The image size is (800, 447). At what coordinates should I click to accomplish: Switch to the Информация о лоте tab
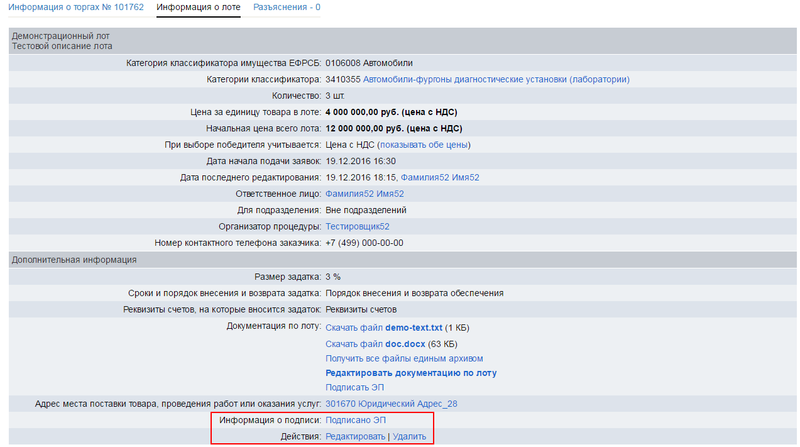[x=198, y=7]
